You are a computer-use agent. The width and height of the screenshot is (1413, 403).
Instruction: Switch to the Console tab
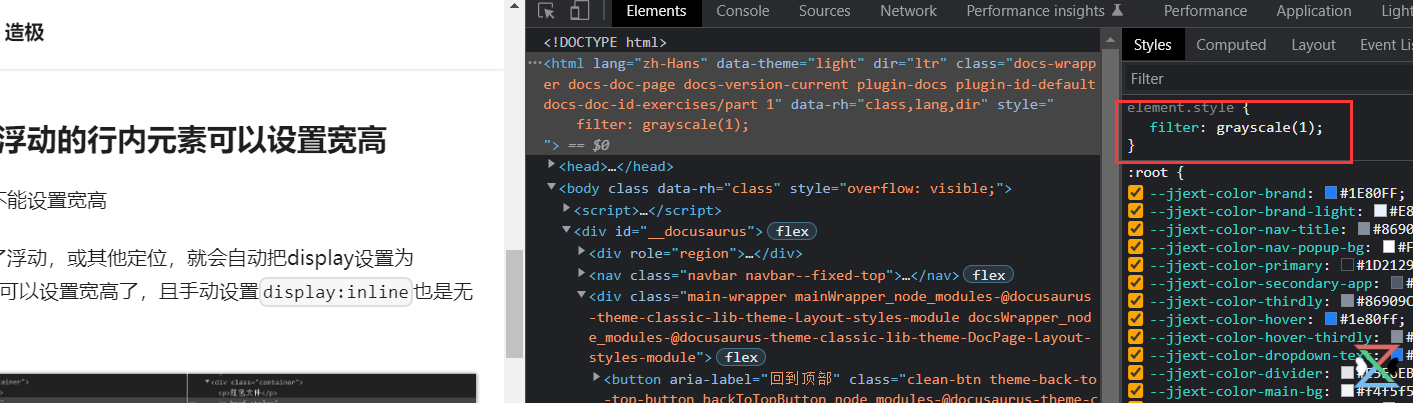(743, 11)
